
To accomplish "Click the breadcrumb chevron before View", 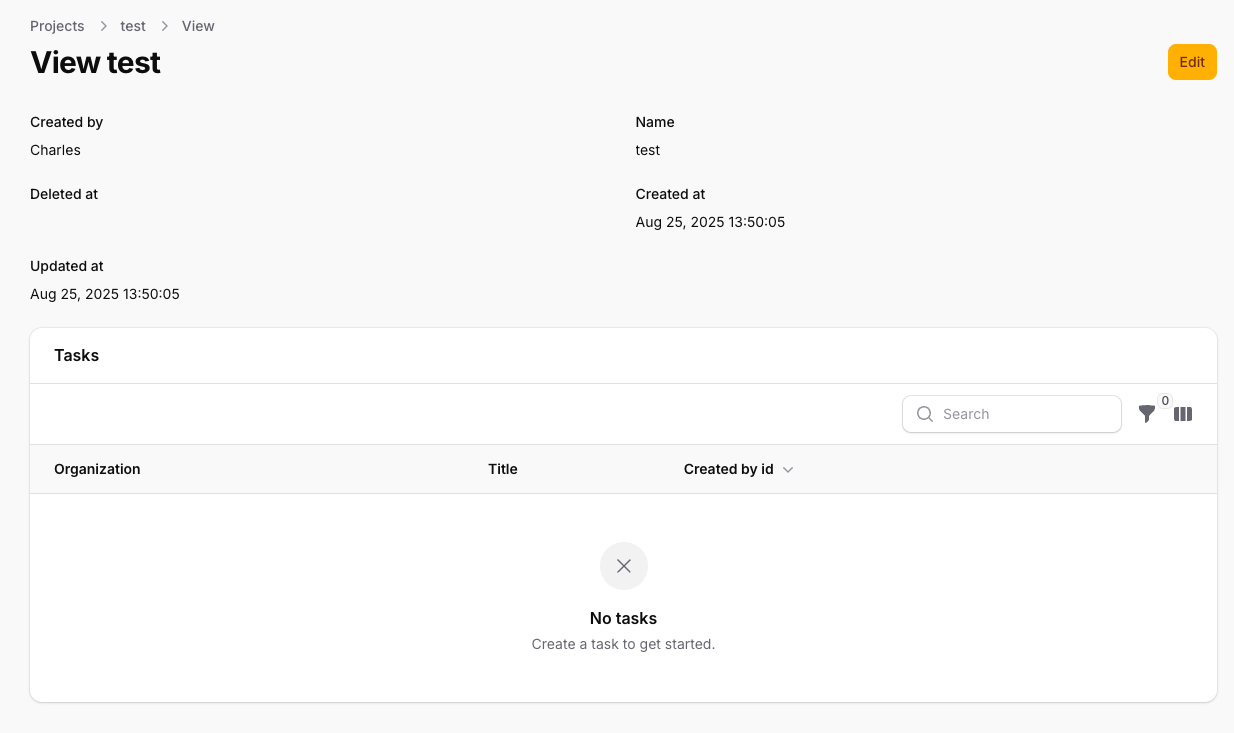I will (164, 26).
